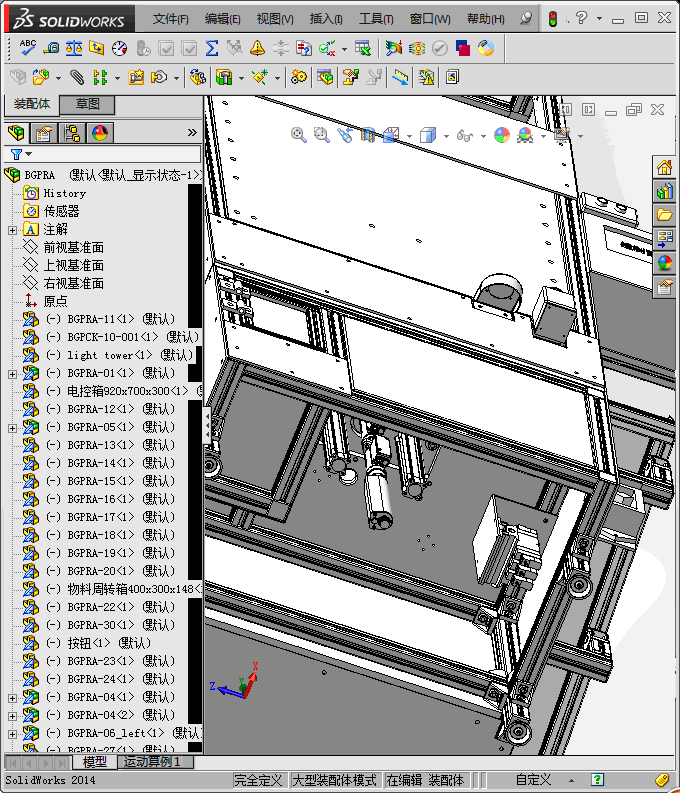Open the Hide/Show Items dropdown arrow

[483, 136]
